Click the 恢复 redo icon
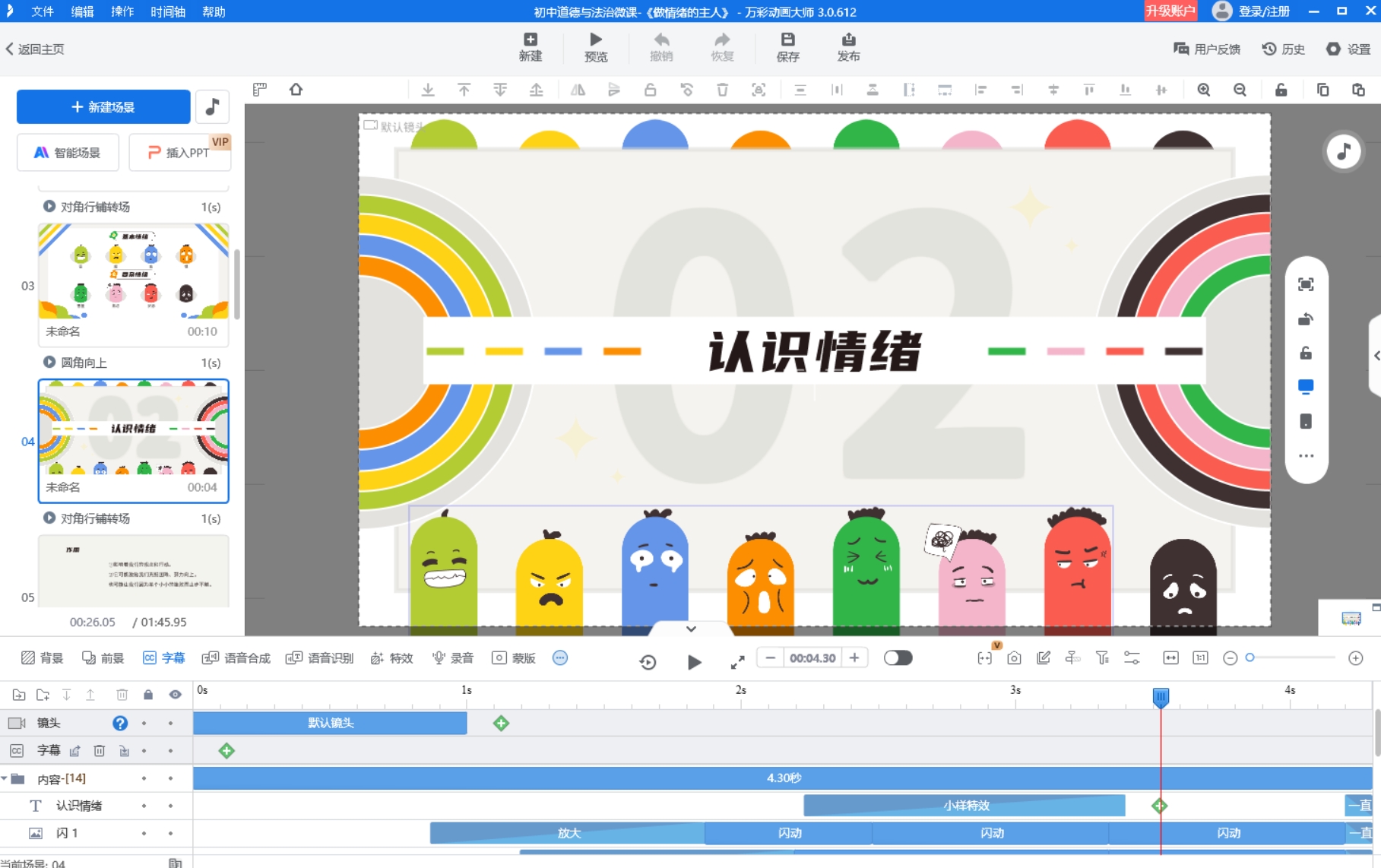Viewport: 1381px width, 868px height. (722, 46)
